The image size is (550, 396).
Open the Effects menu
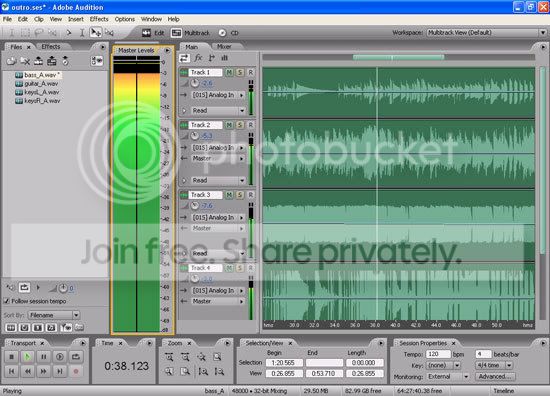tap(99, 19)
